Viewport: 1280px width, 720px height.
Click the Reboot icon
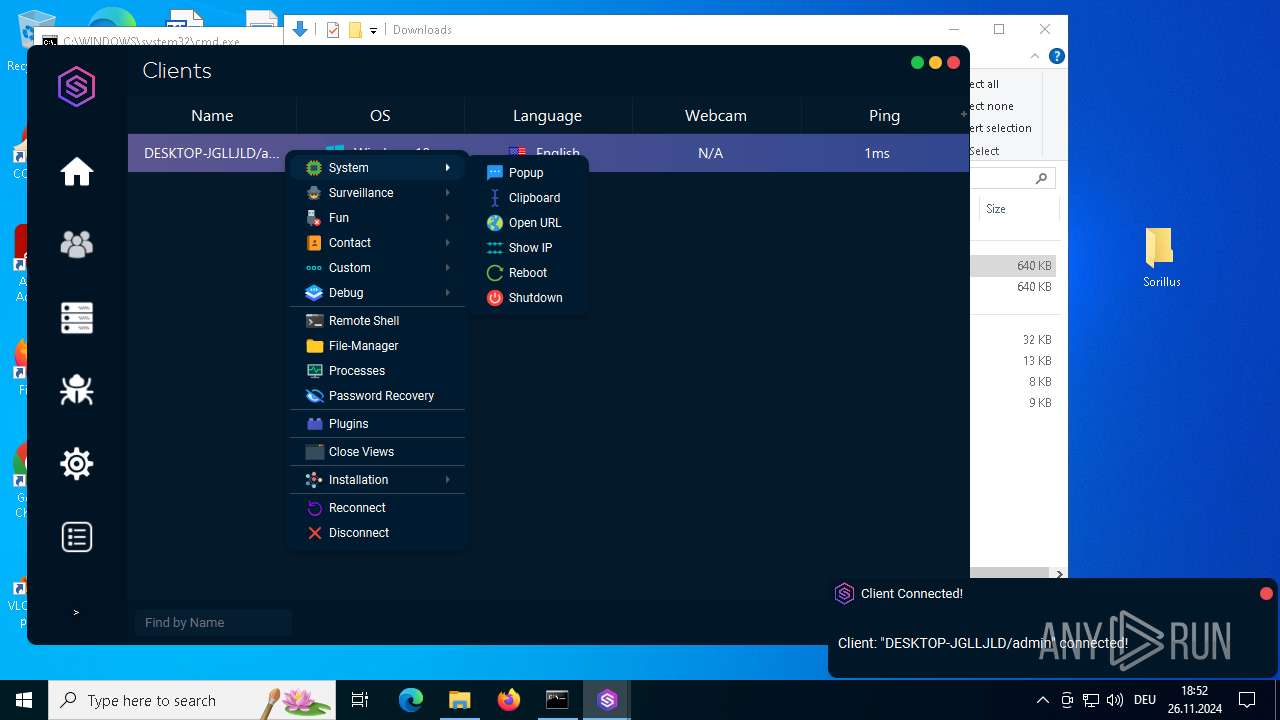click(494, 273)
